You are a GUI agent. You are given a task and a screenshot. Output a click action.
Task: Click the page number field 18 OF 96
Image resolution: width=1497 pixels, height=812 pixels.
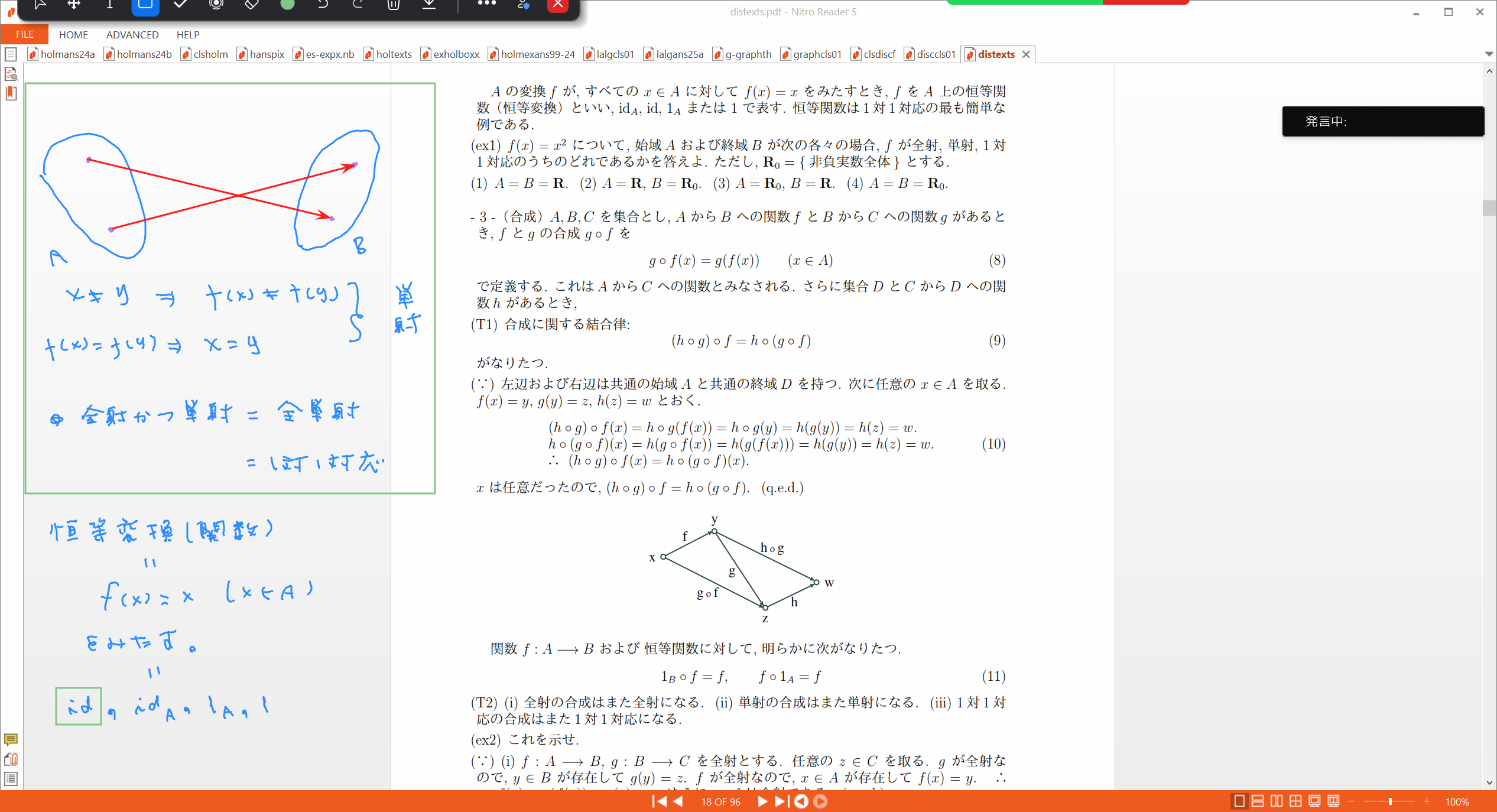720,802
